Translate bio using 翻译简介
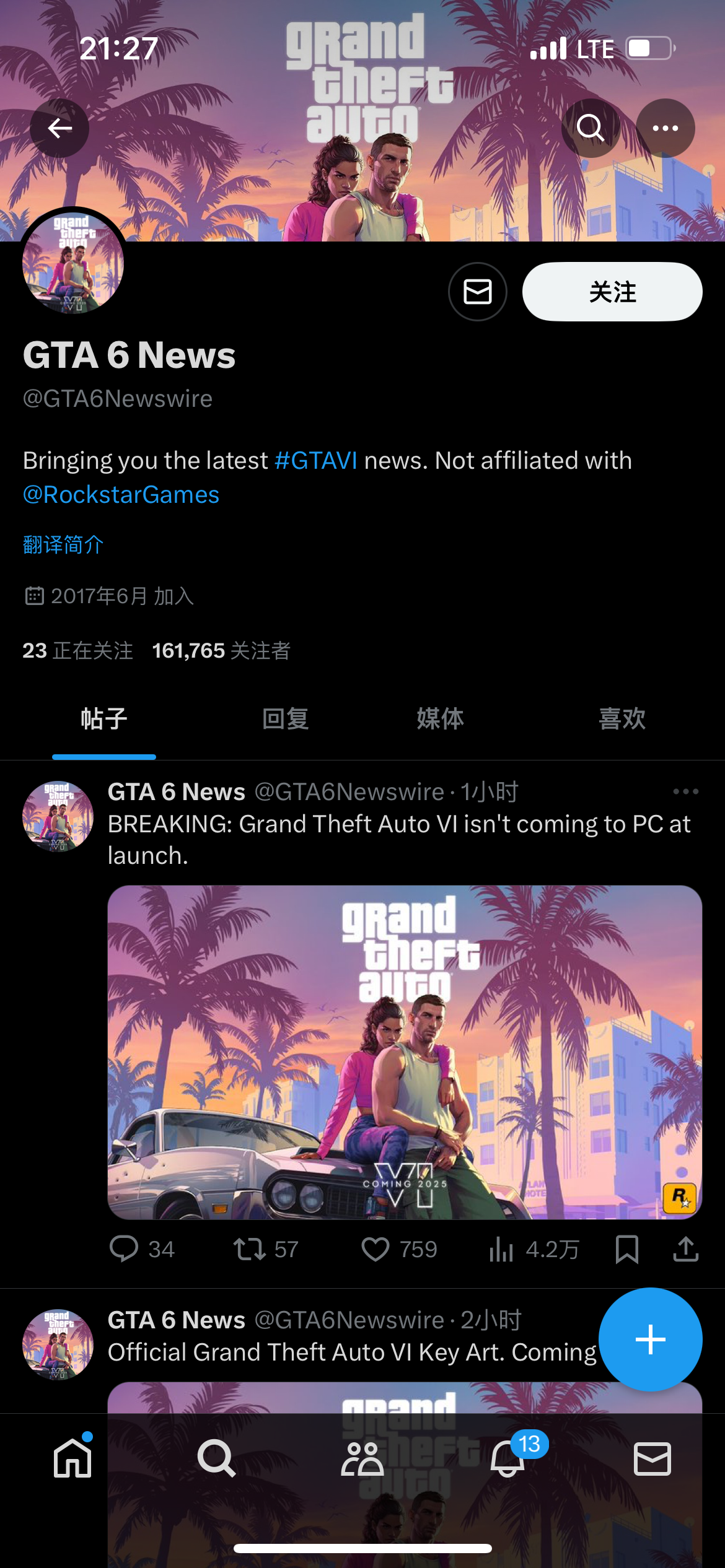This screenshot has height=1568, width=725. pos(63,545)
